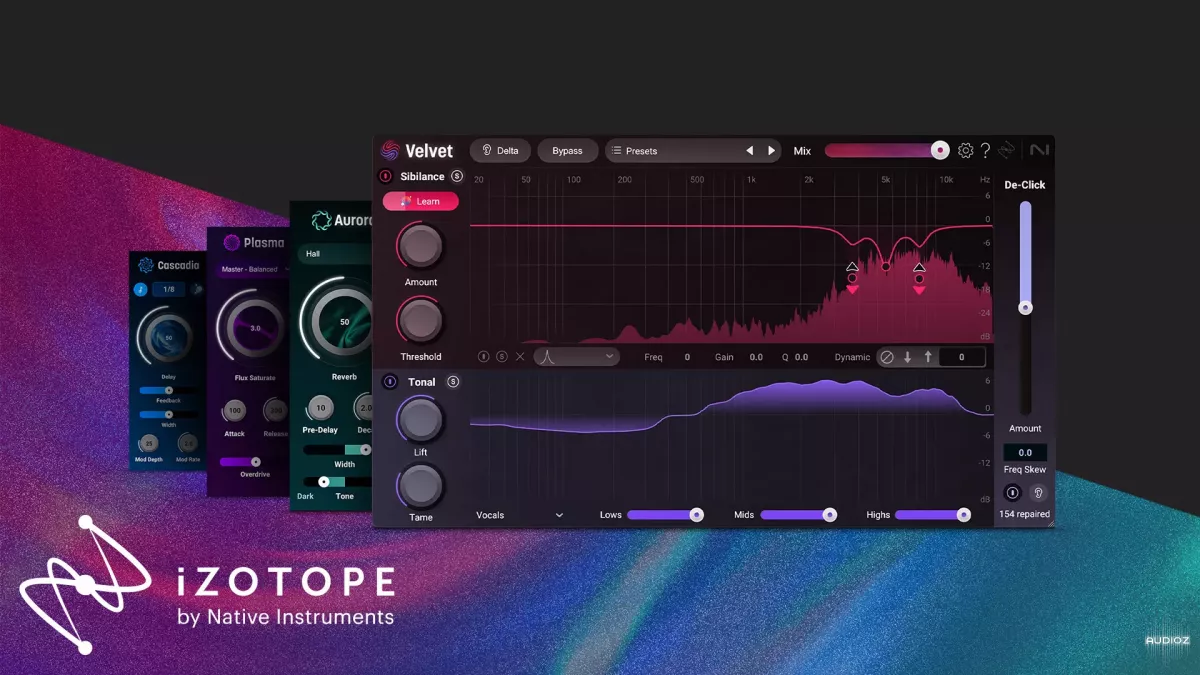
Task: Click Cascadia's Delay knob
Action: [x=168, y=338]
